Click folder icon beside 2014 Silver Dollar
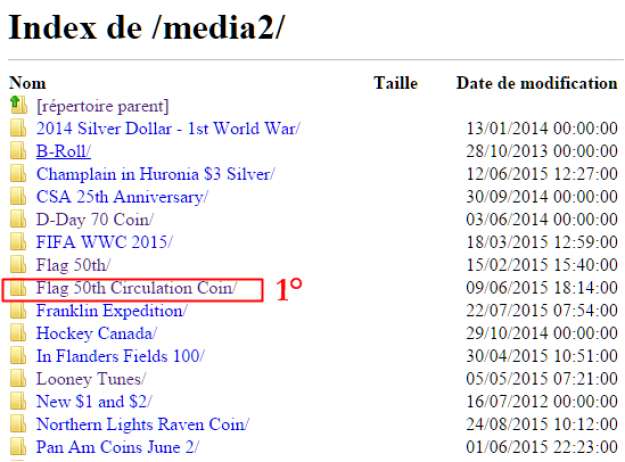This screenshot has height=462, width=625. pos(18,128)
